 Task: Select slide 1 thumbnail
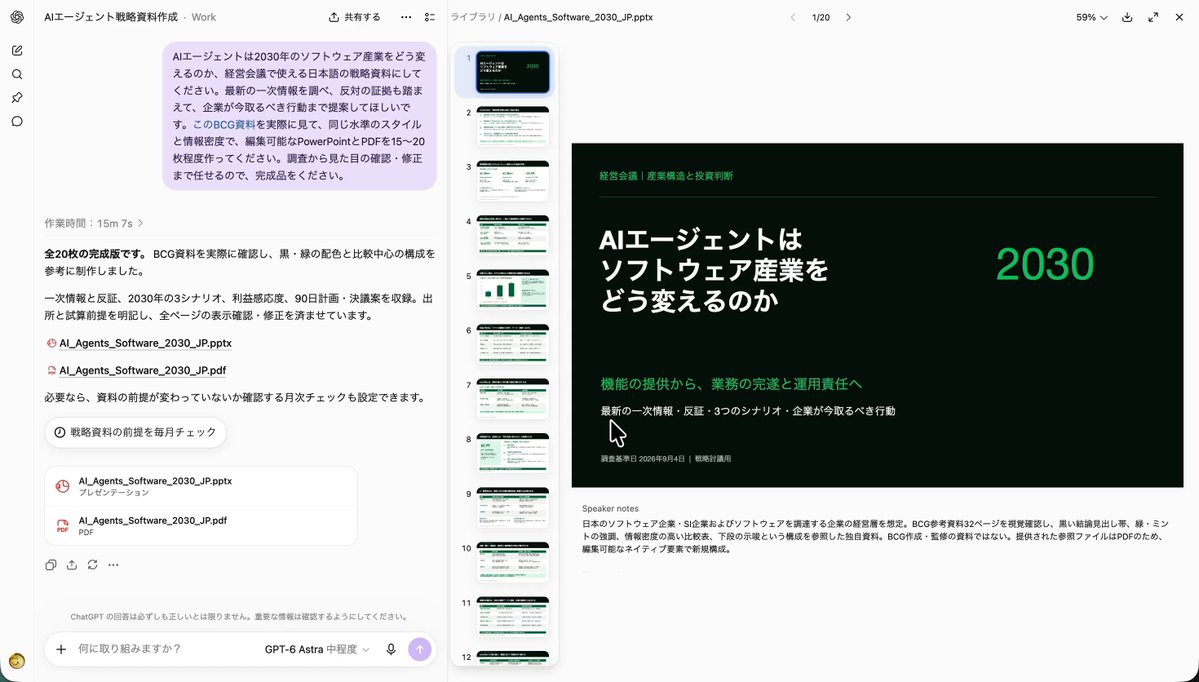click(x=512, y=72)
